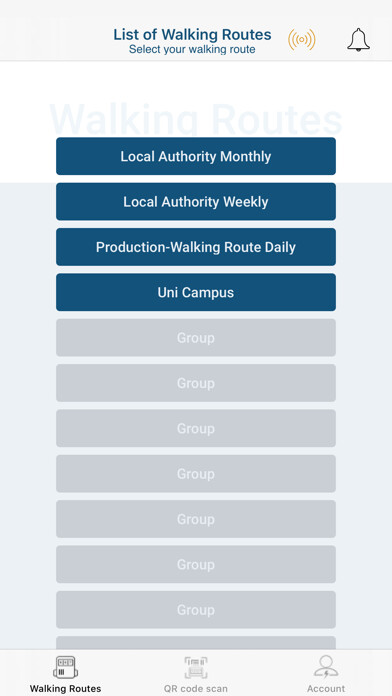
Task: Tap the third greyed Group placeholder
Action: 196,428
